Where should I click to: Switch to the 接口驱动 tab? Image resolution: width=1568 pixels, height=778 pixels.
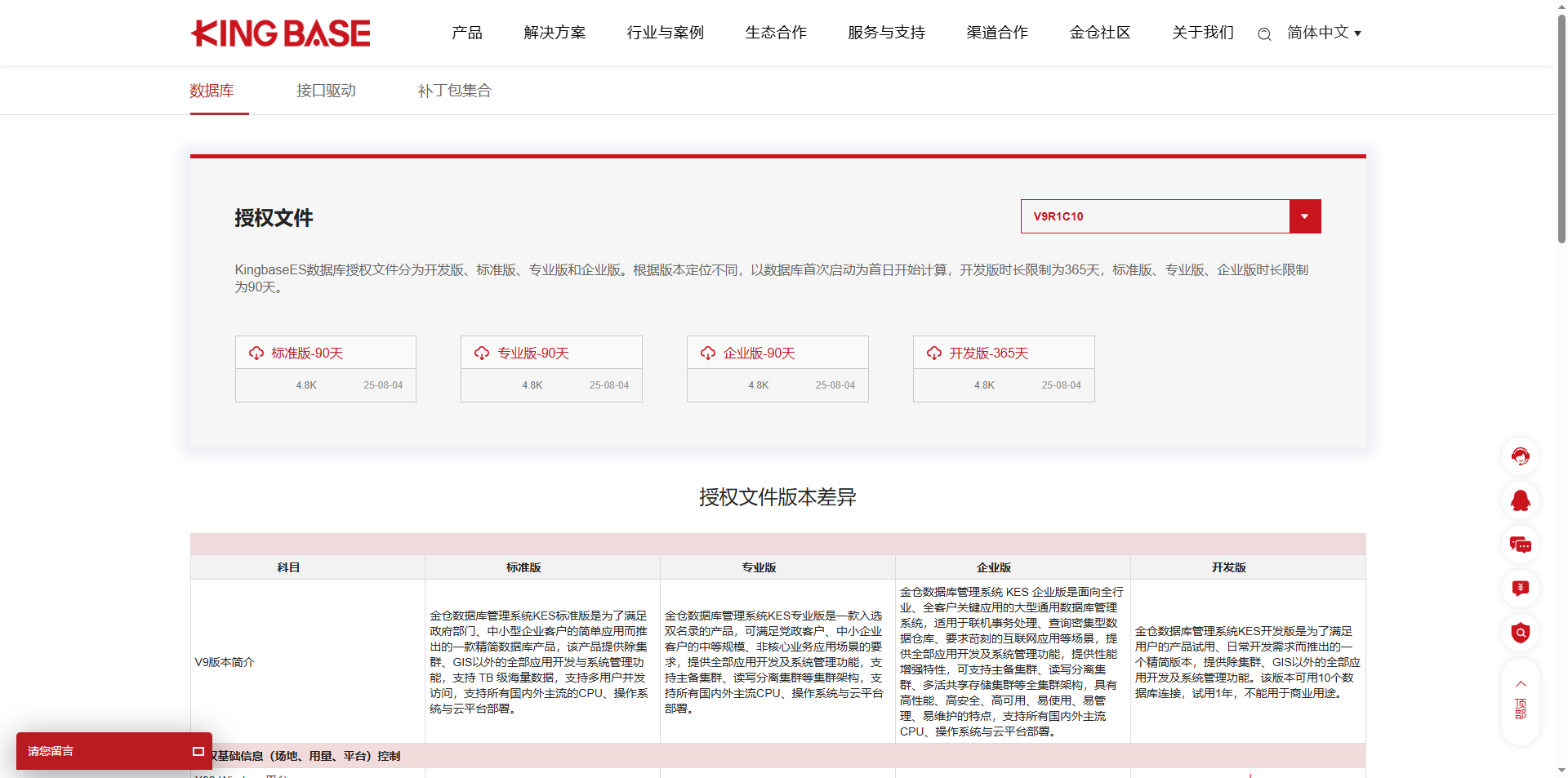tap(326, 91)
